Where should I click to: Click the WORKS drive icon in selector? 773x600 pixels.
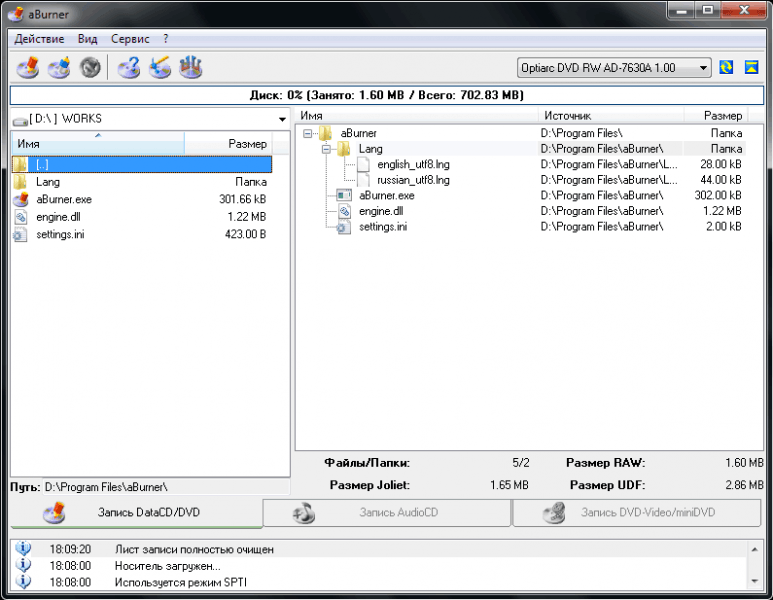coord(20,120)
